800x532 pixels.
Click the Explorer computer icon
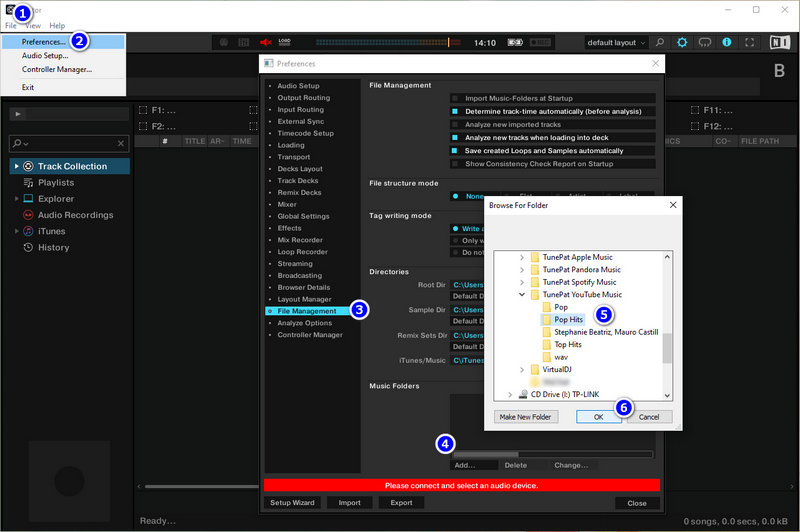click(x=29, y=199)
